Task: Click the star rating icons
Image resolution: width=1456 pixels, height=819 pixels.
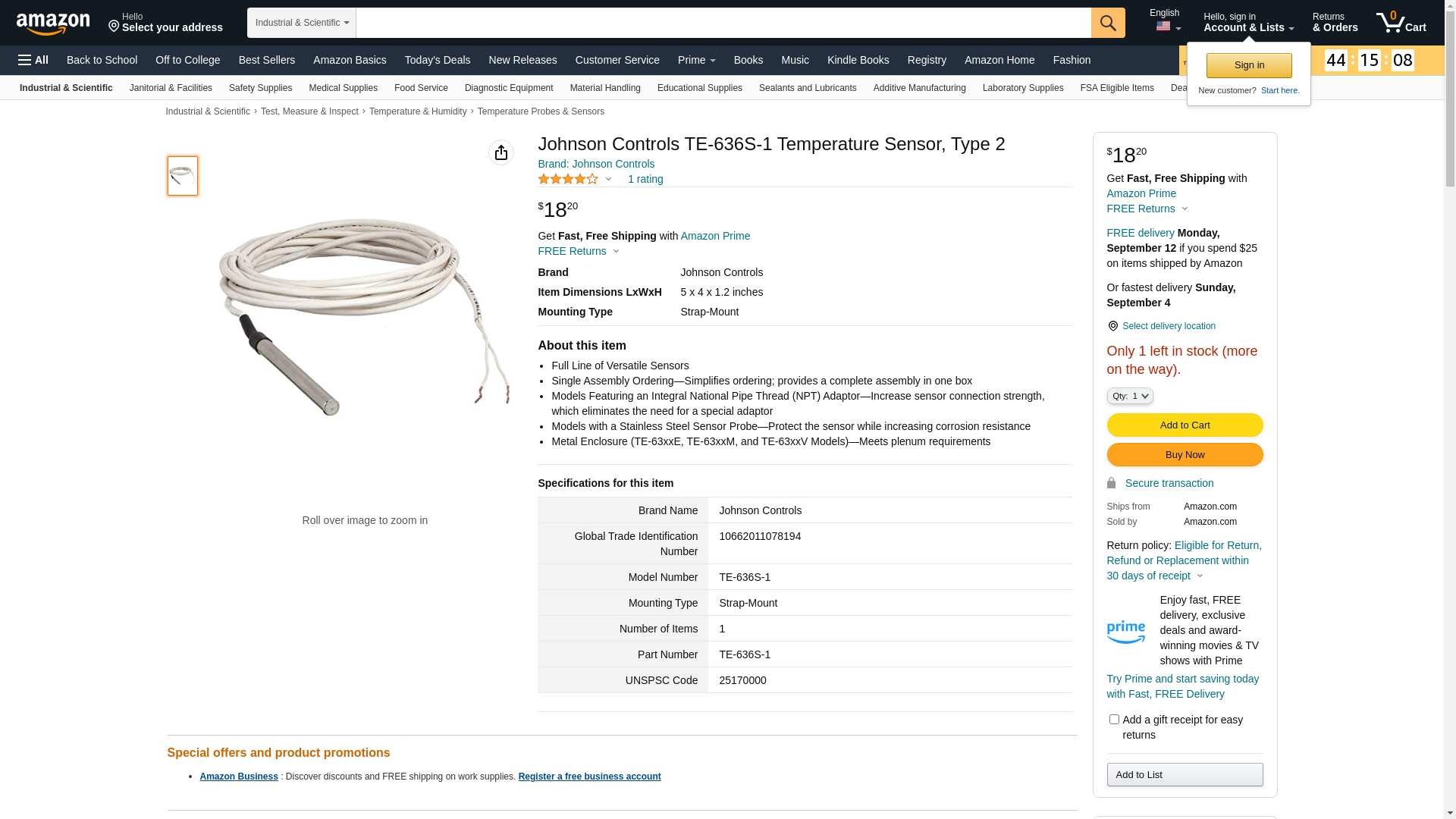Action: pyautogui.click(x=568, y=179)
